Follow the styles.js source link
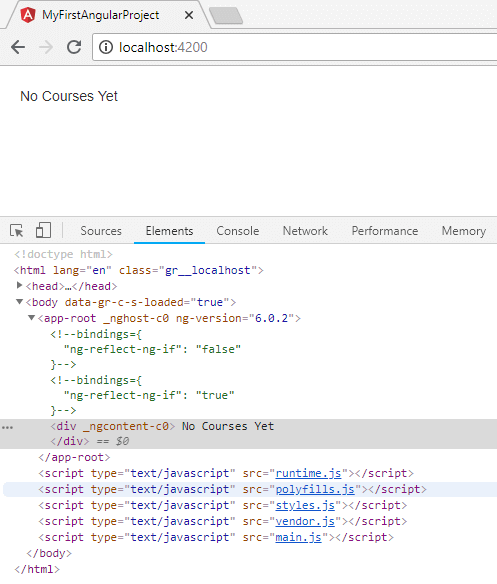This screenshot has height=584, width=497. (x=305, y=505)
